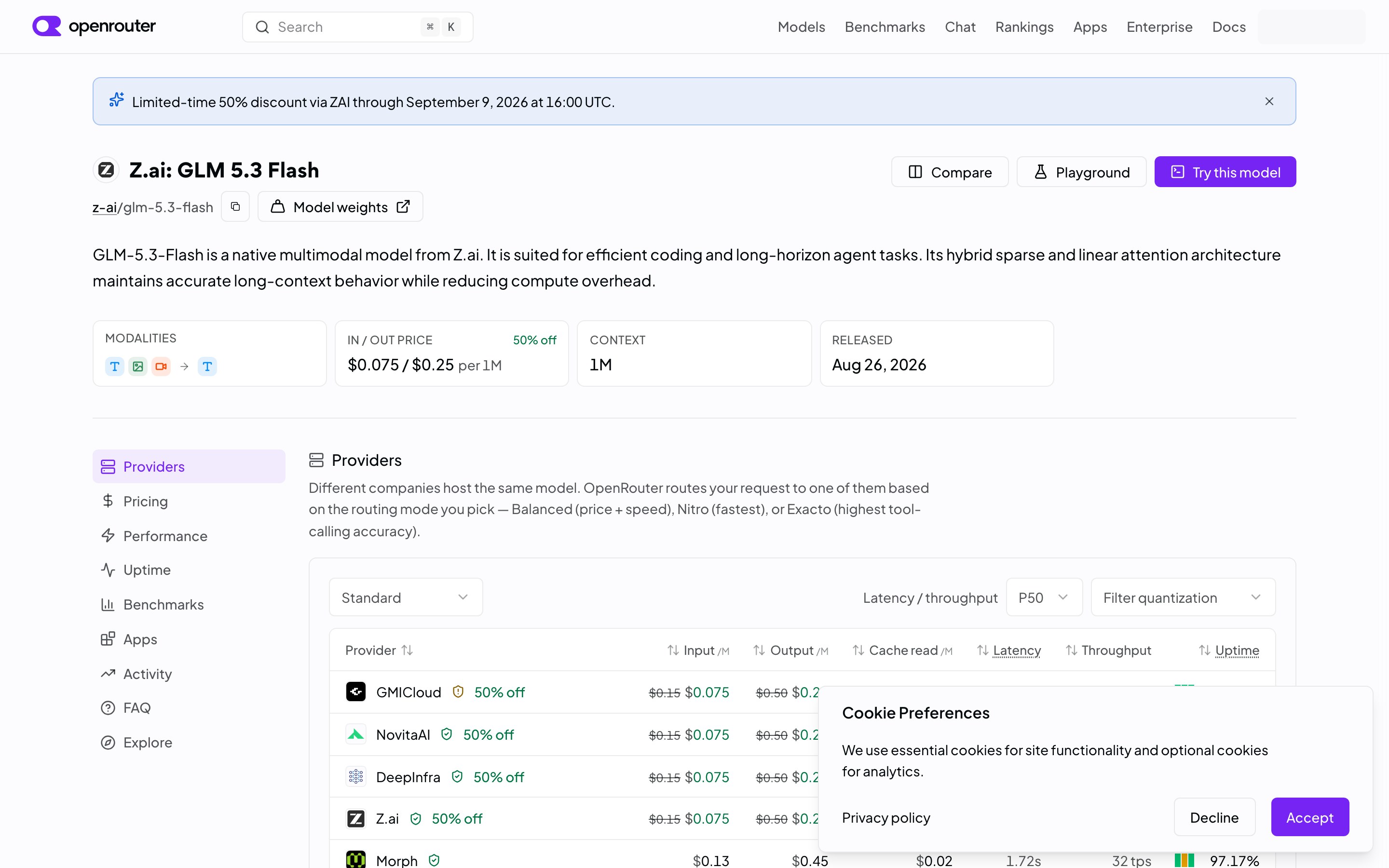Click the shield icon next to GMICloud
The image size is (1389, 868).
point(458,692)
